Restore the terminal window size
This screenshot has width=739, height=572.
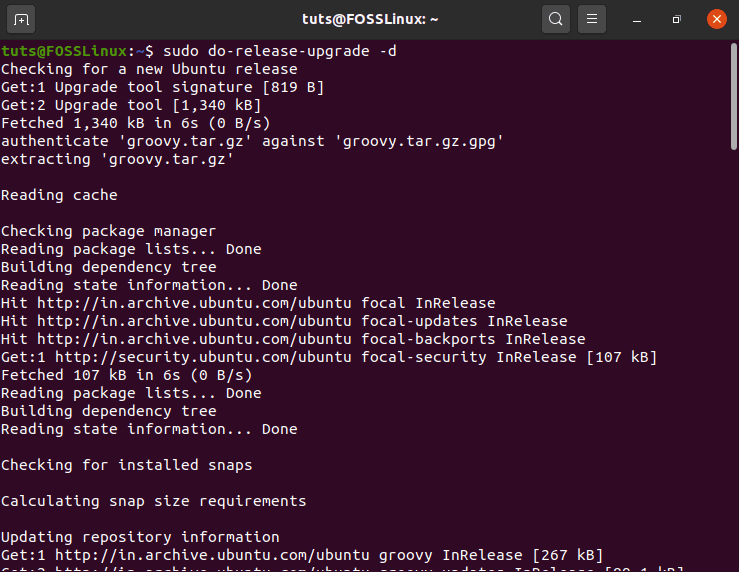[x=676, y=19]
